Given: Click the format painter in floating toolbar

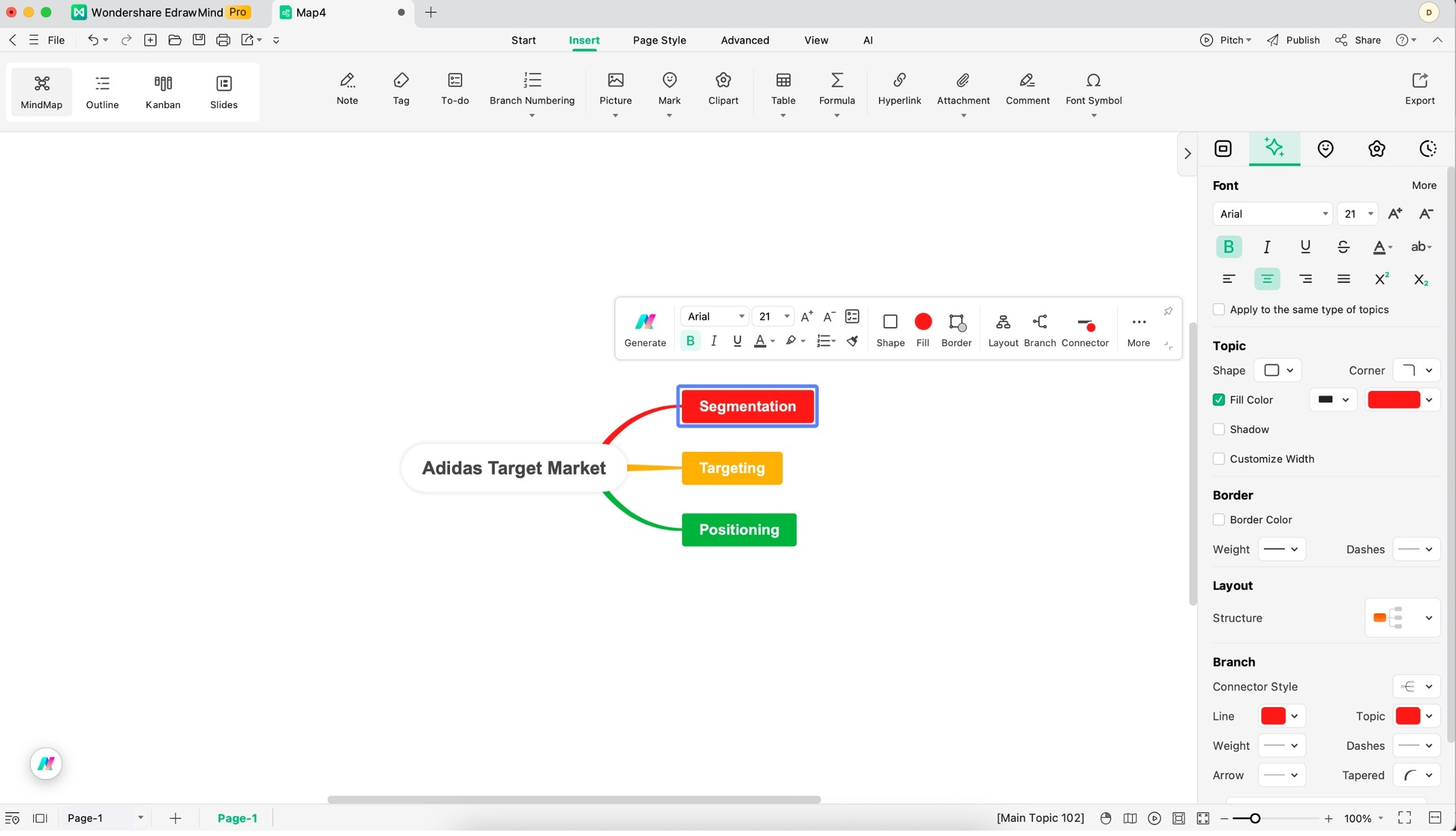Looking at the screenshot, I should pos(853,341).
